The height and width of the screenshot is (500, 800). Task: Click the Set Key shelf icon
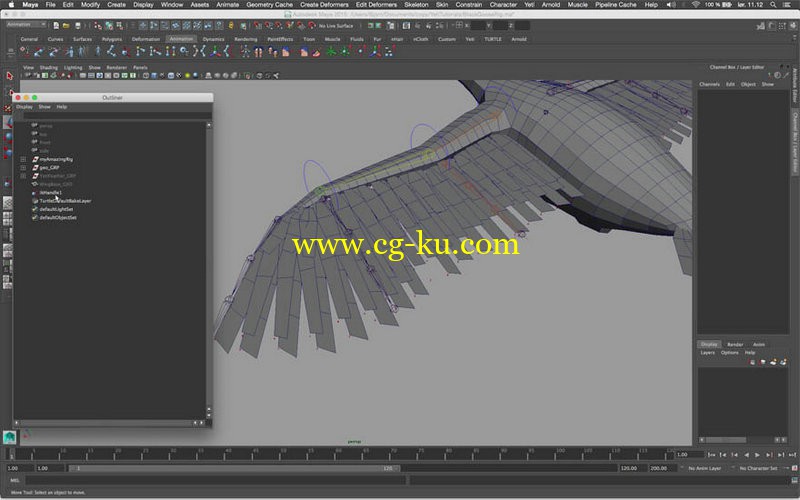24,51
